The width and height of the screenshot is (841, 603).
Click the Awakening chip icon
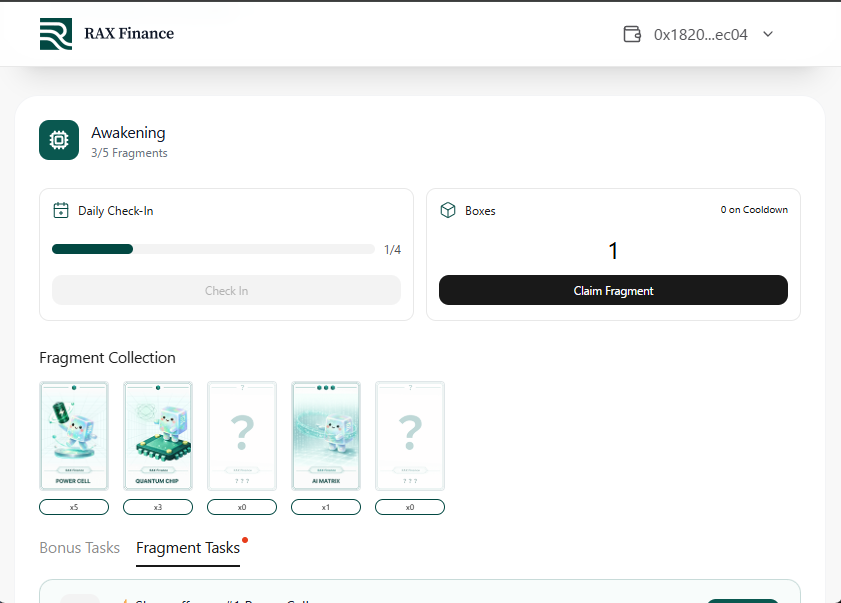coord(59,140)
